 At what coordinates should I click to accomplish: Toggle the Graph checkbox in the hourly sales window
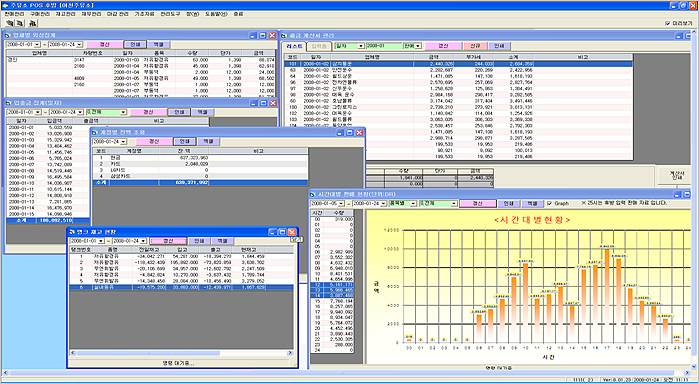click(x=549, y=203)
